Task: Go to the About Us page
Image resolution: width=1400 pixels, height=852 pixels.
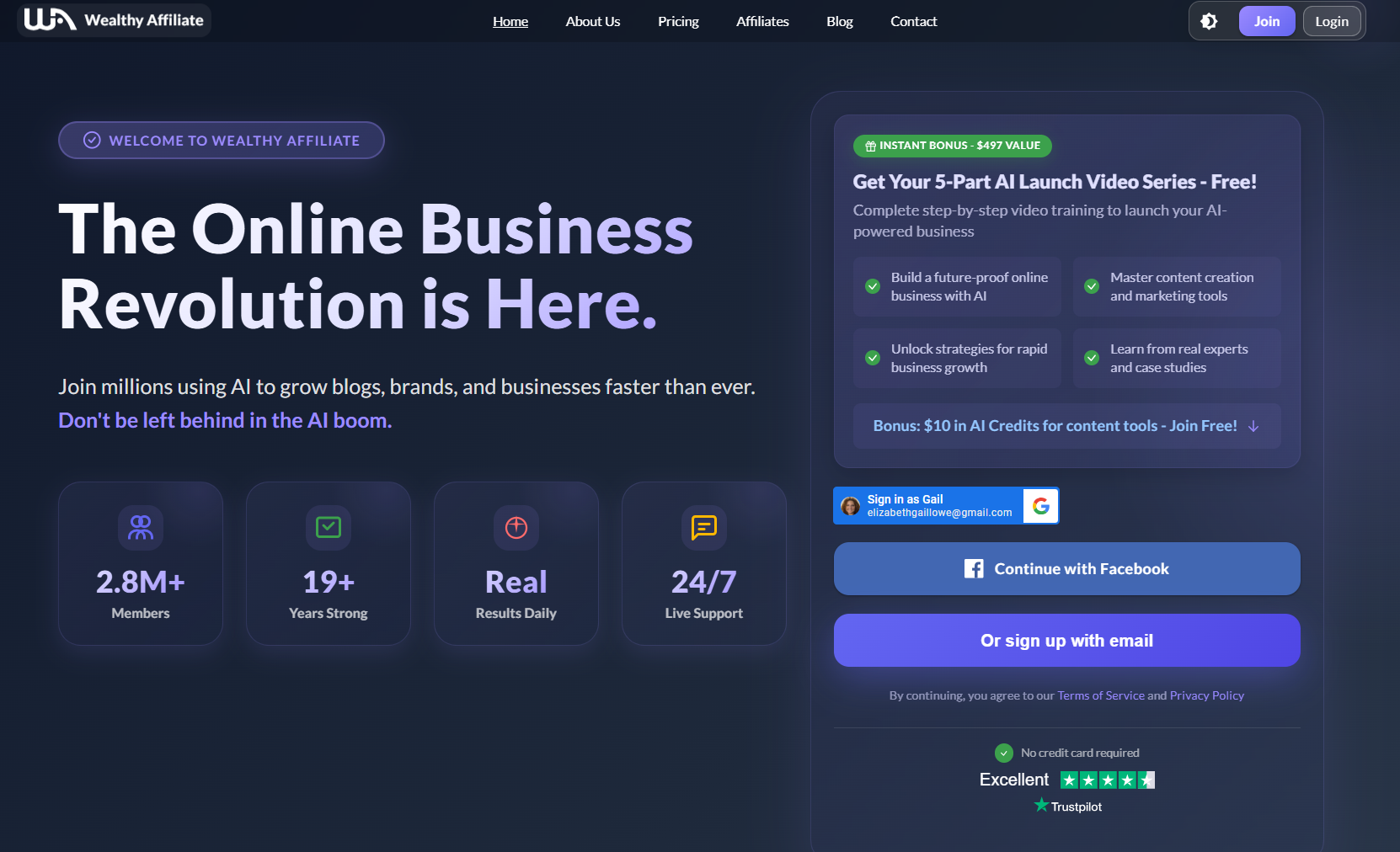Action: pyautogui.click(x=593, y=21)
